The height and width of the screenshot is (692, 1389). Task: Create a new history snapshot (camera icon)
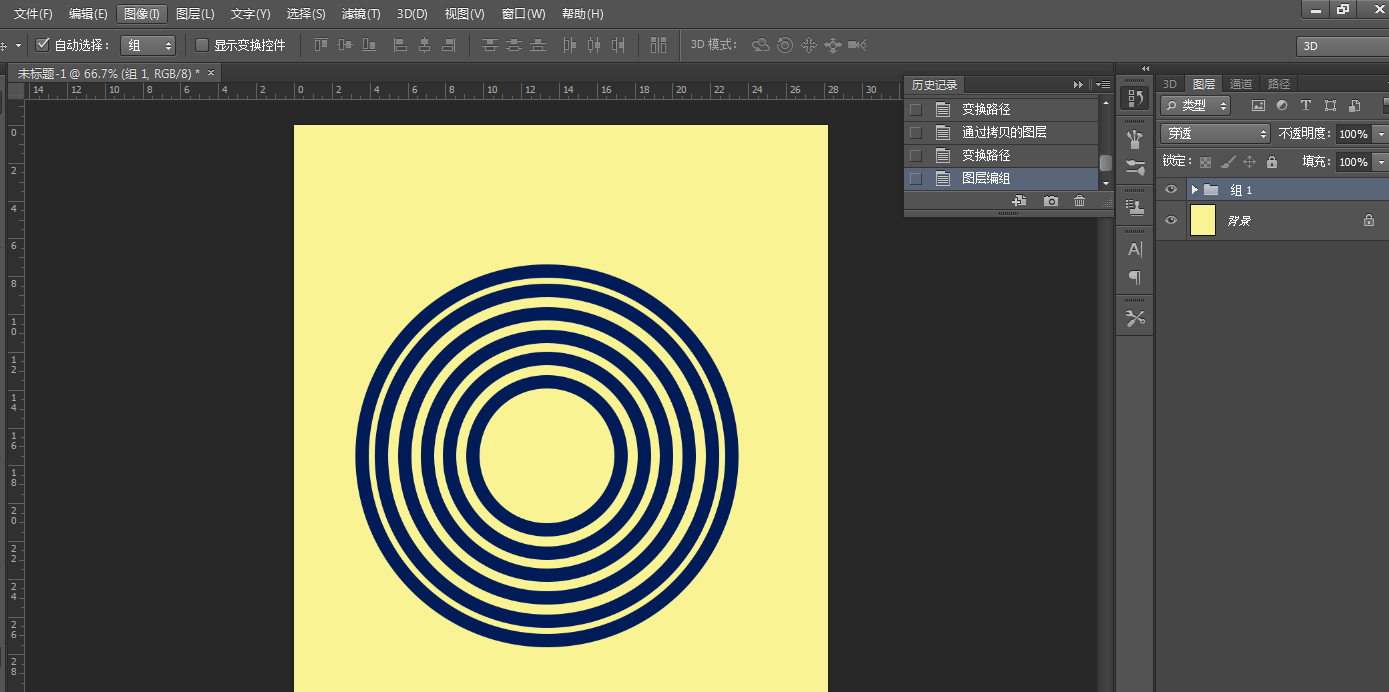(1051, 201)
